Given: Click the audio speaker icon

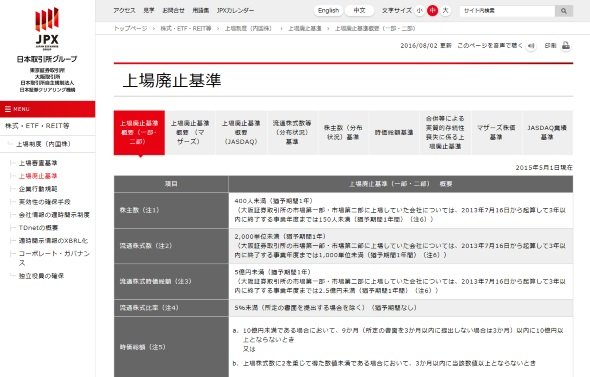Looking at the screenshot, I should point(531,46).
